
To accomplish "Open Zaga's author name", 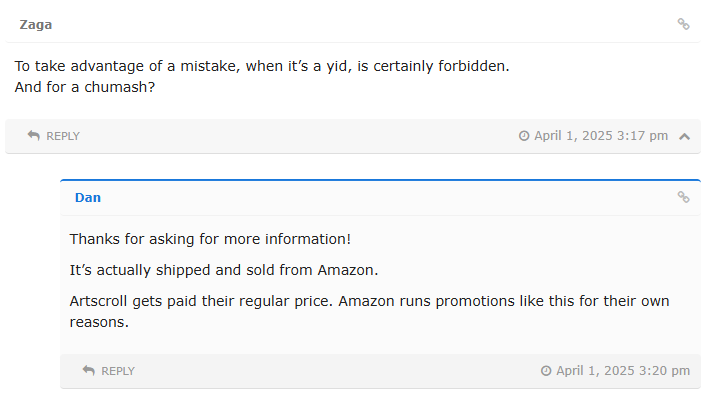I will [x=36, y=25].
